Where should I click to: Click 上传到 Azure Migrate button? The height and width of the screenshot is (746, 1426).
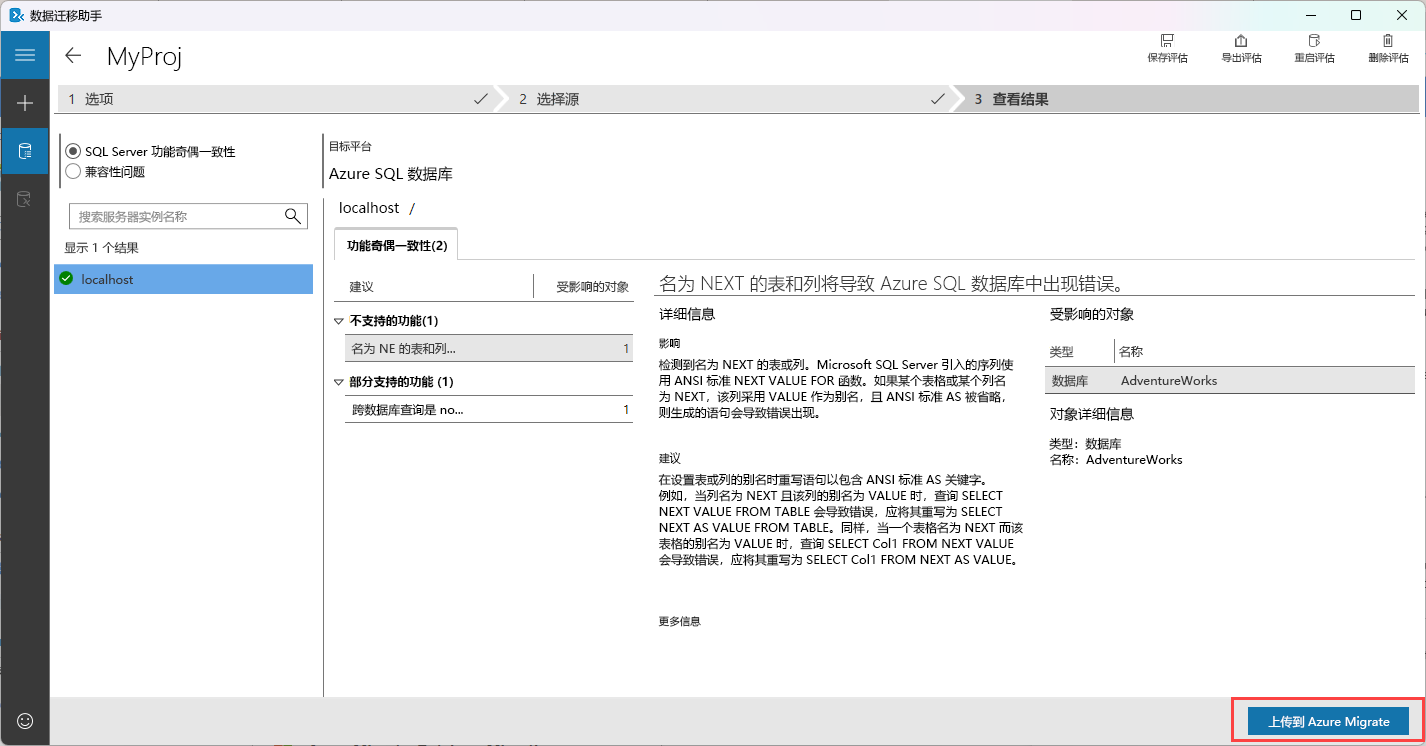pos(1328,721)
